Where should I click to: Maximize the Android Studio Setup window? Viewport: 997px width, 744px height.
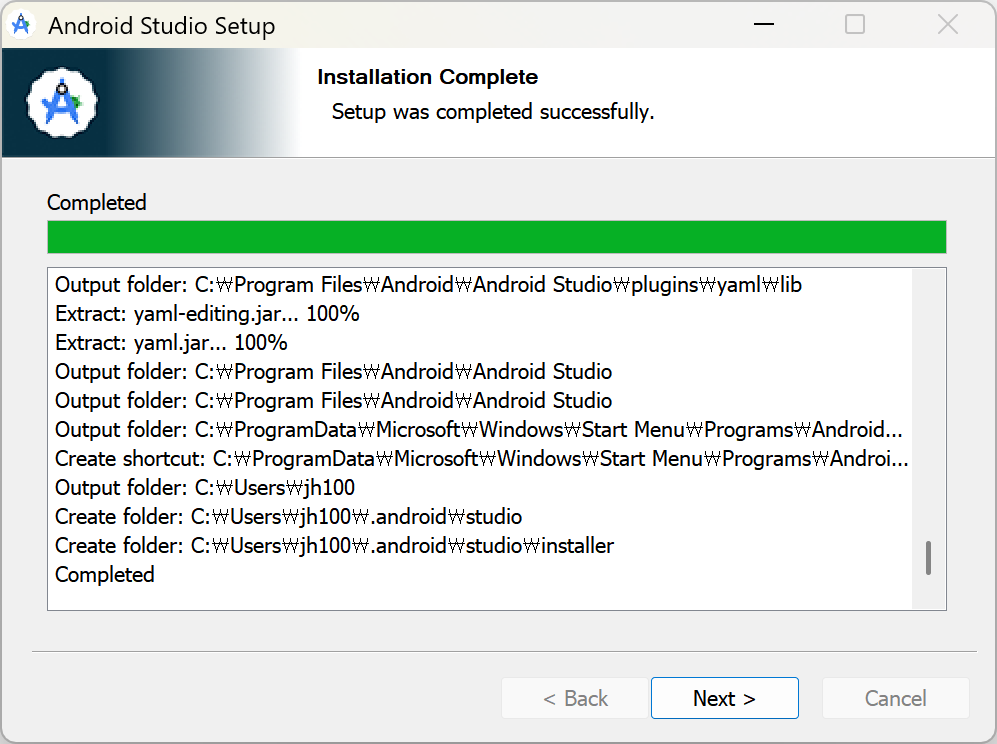click(x=855, y=25)
